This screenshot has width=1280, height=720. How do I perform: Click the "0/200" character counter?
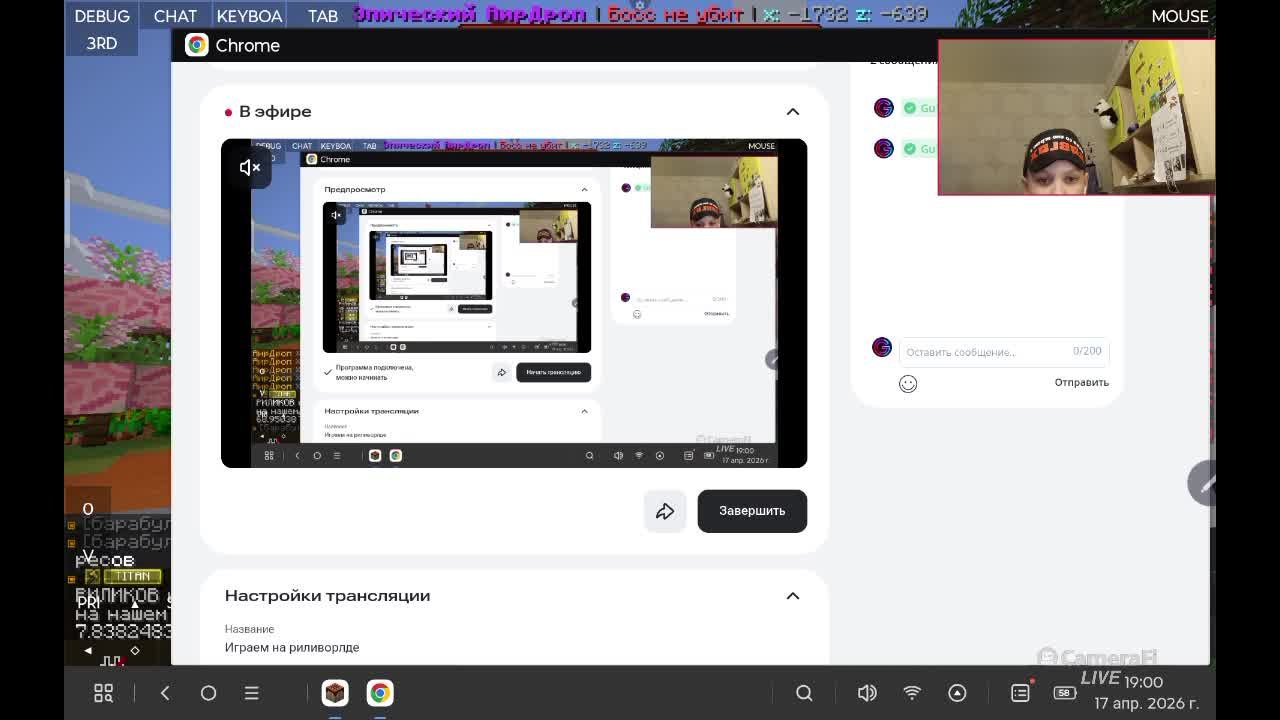1087,351
